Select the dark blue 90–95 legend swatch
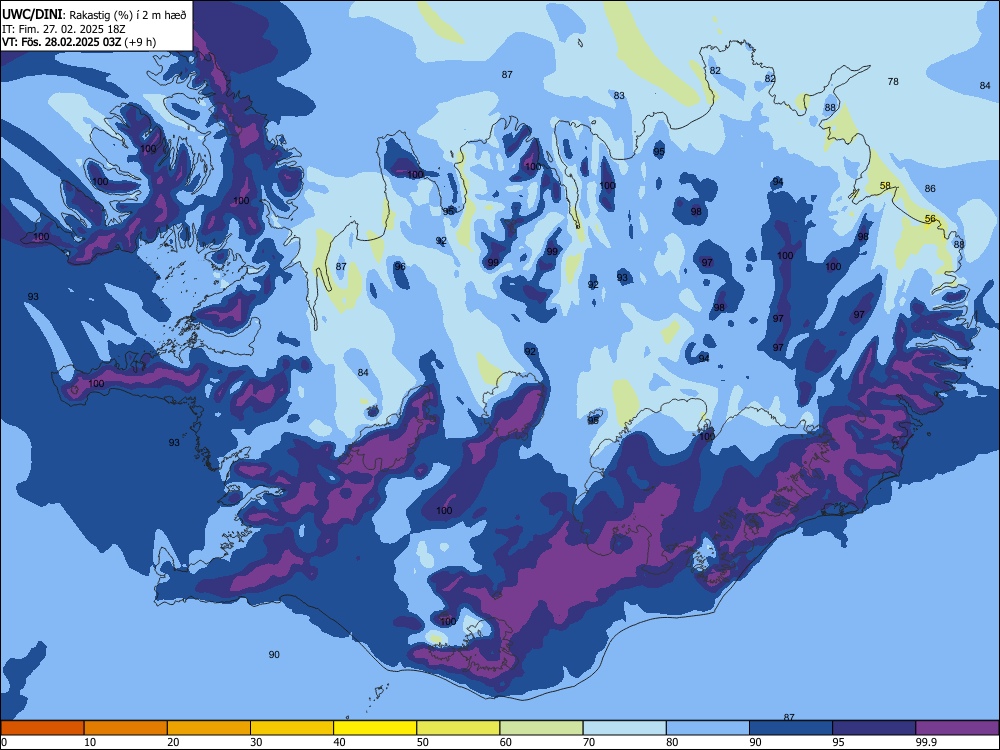The width and height of the screenshot is (1000, 750). [791, 728]
